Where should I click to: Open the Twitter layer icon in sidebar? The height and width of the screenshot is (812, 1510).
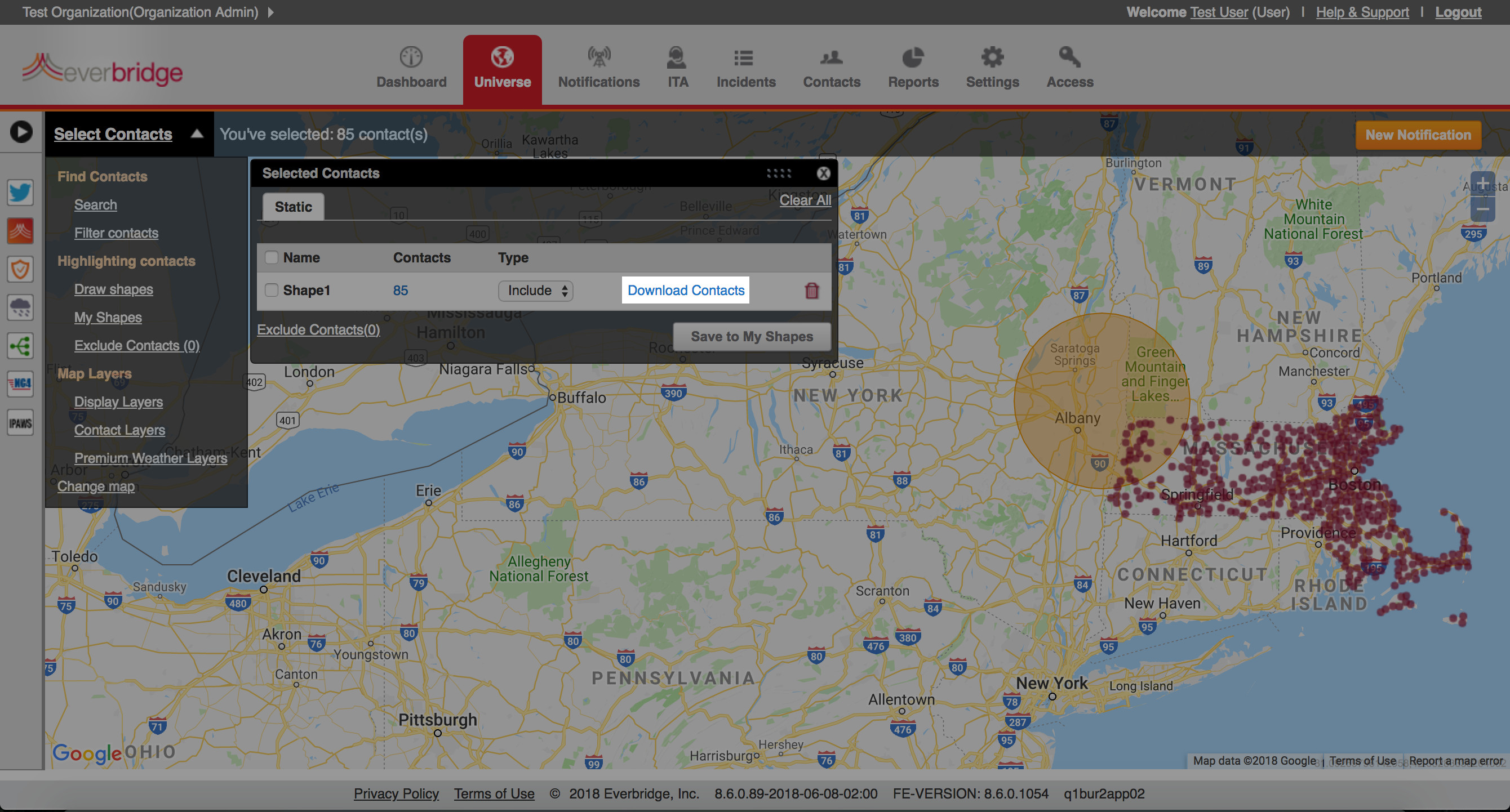click(20, 192)
